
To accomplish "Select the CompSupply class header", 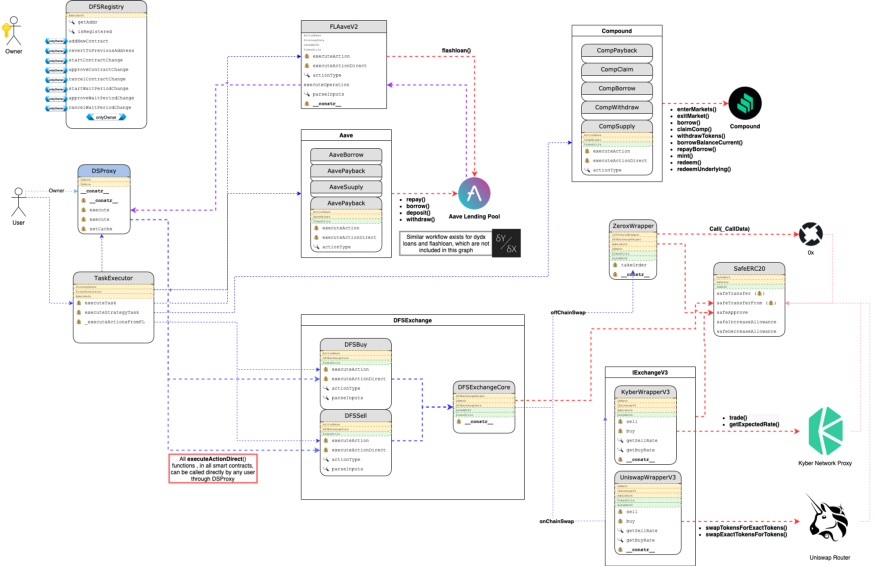I will coord(617,126).
